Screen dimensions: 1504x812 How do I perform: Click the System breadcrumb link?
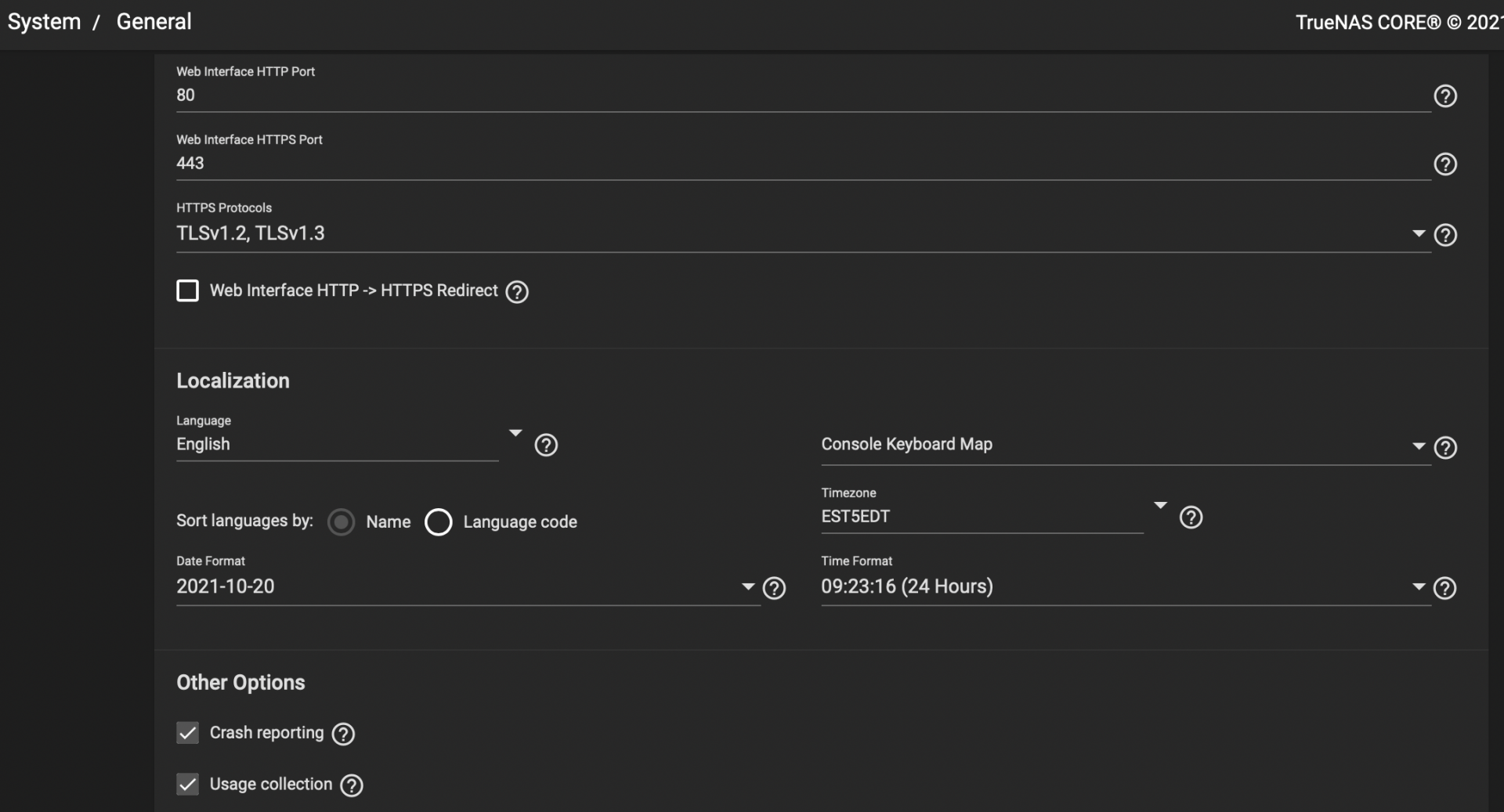tap(44, 22)
